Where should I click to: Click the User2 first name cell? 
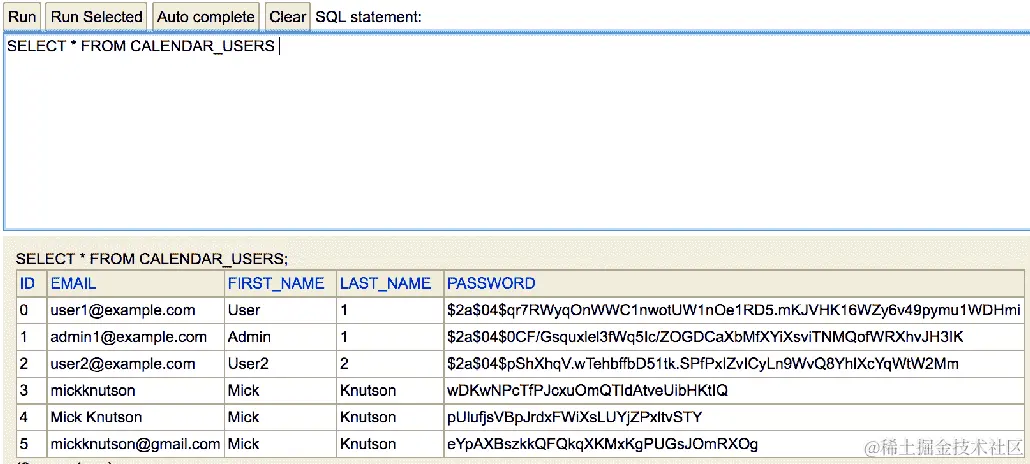(x=249, y=364)
